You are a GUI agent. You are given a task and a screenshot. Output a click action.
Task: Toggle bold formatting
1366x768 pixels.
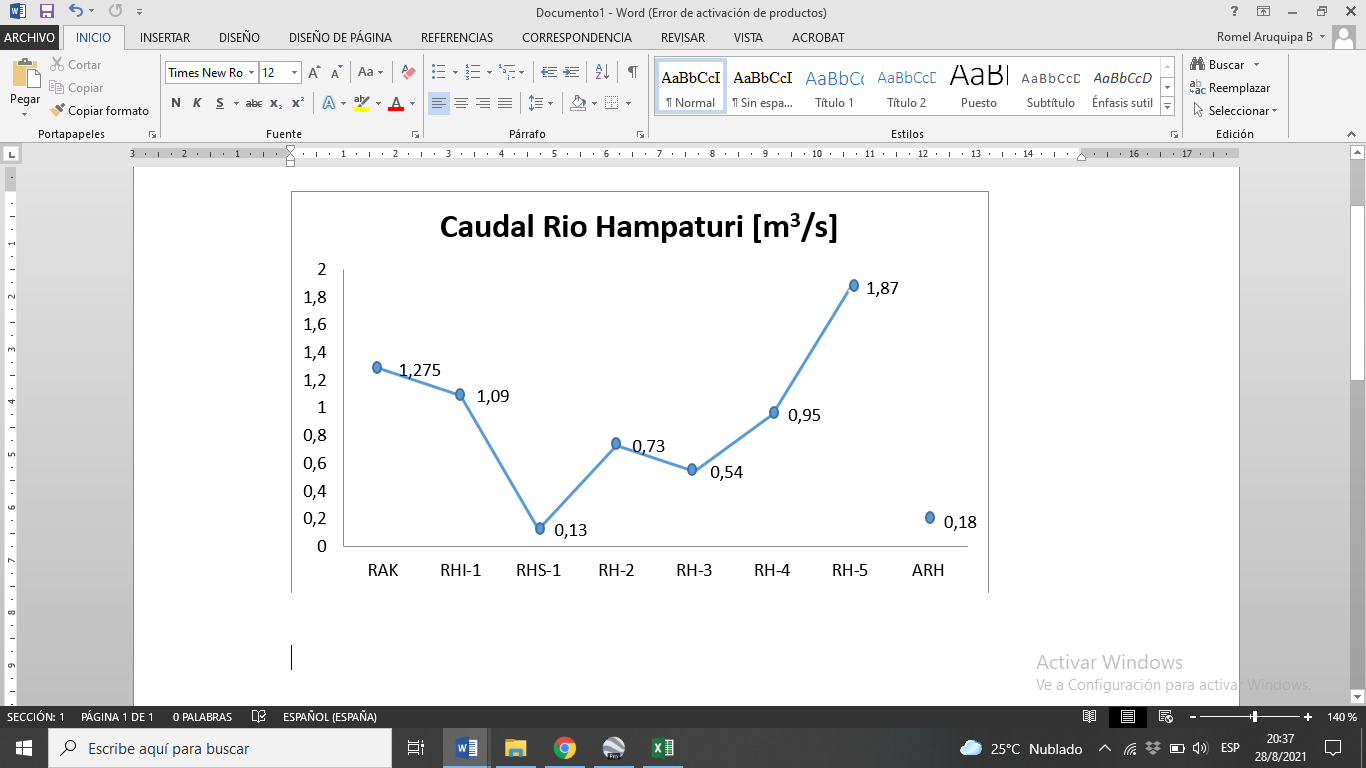175,103
